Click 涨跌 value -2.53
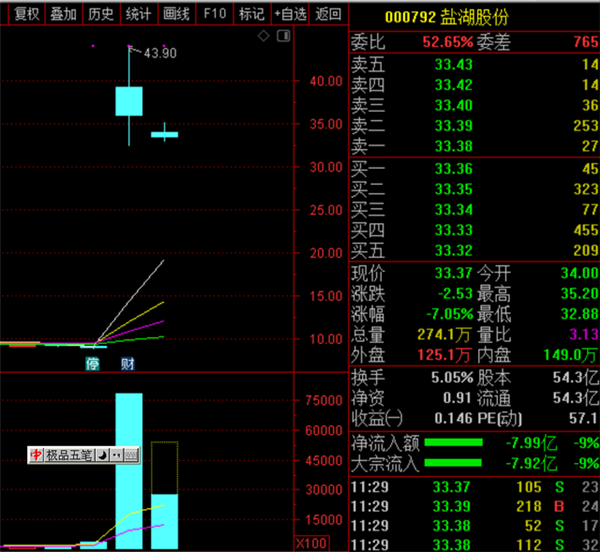The height and width of the screenshot is (552, 600). [455, 294]
